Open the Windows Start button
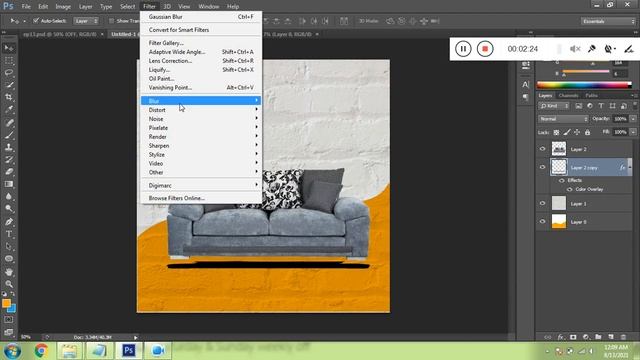Screen dimensions: 640x360 [x=12, y=351]
